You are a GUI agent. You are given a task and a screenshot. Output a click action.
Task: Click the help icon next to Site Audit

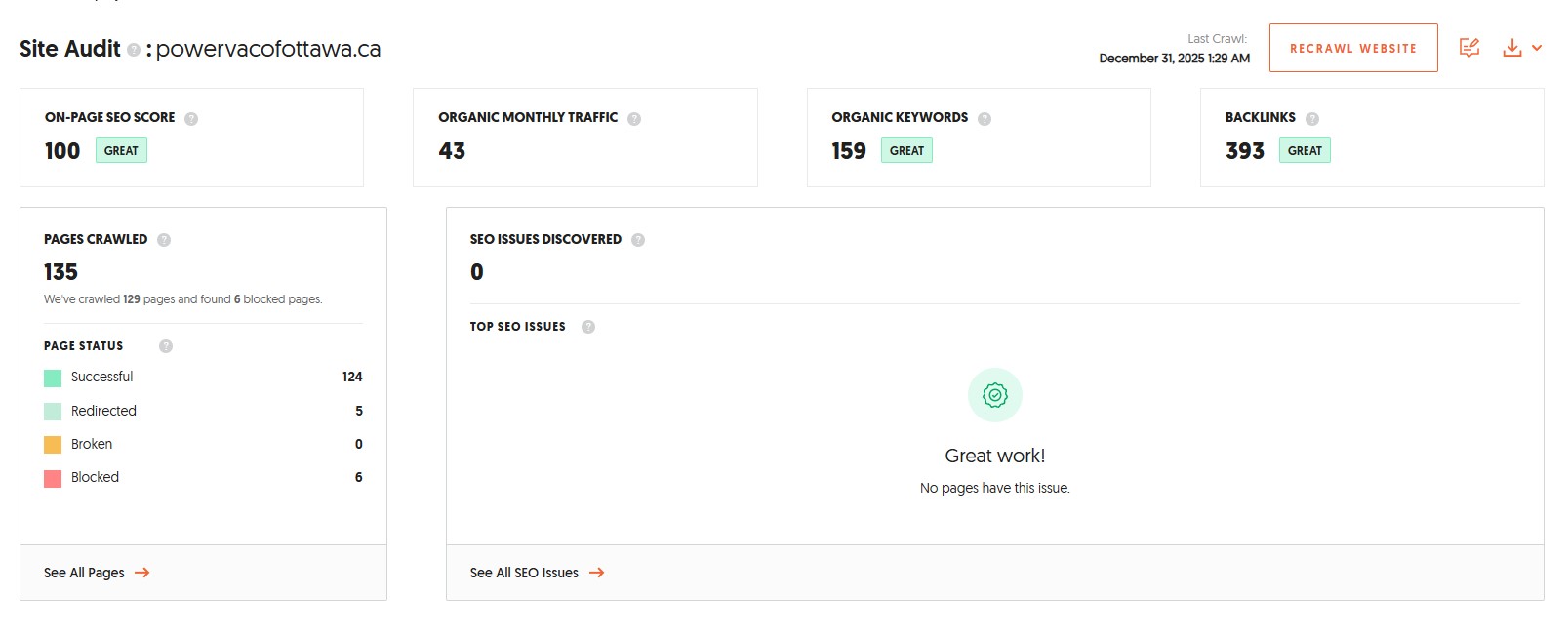tap(134, 50)
